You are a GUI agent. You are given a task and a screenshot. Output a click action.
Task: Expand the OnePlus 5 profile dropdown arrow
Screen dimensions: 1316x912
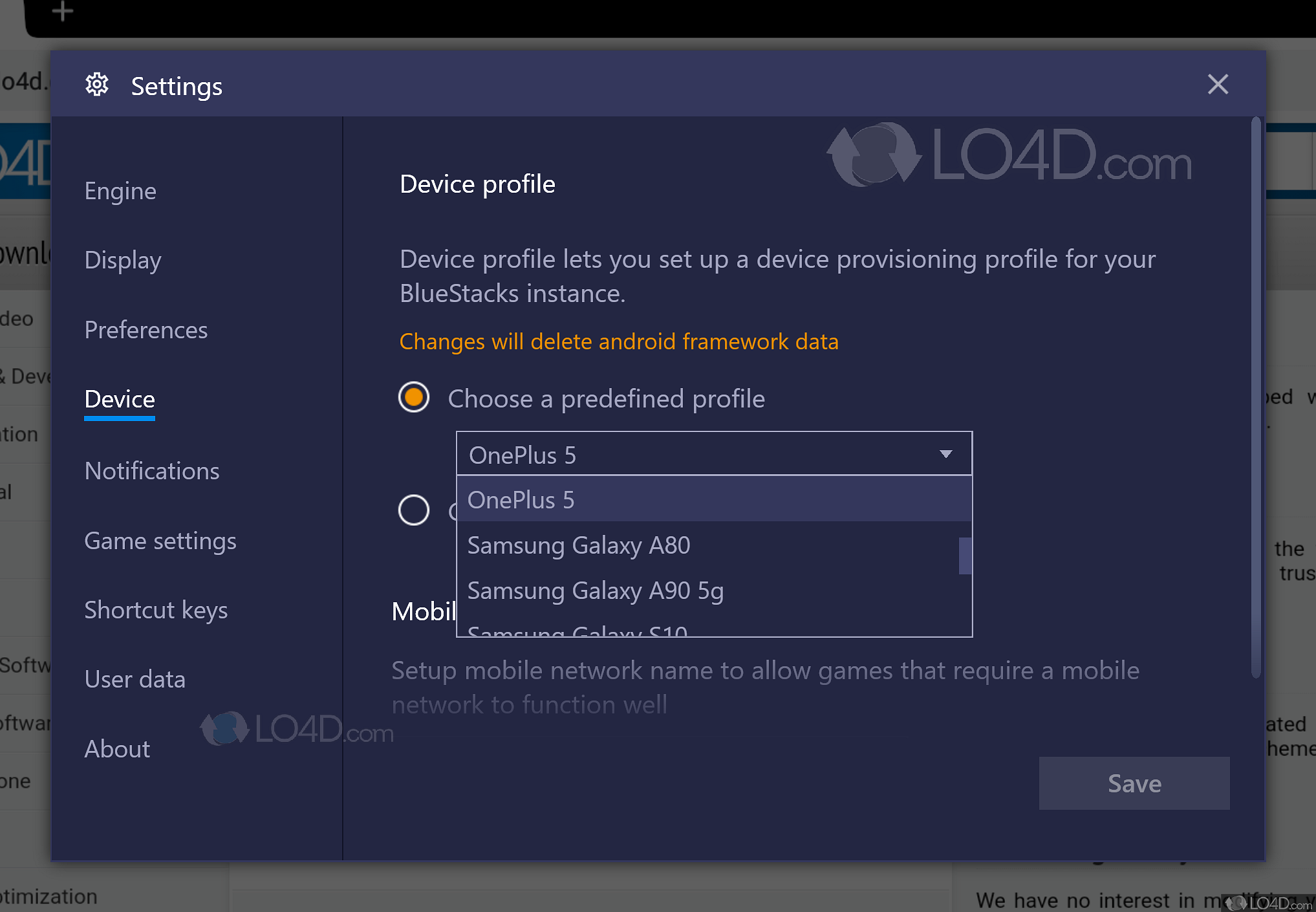[945, 454]
